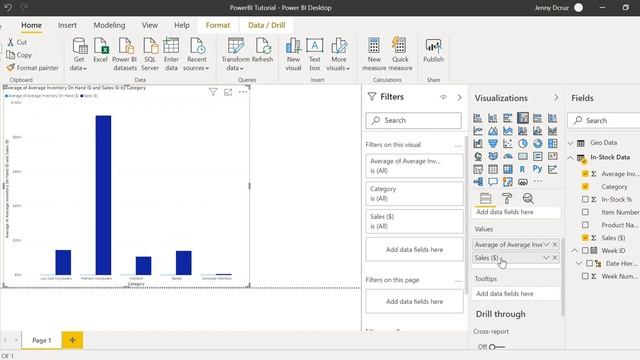Choose the Python (Py) visual
640x360 pixels.
tap(538, 169)
